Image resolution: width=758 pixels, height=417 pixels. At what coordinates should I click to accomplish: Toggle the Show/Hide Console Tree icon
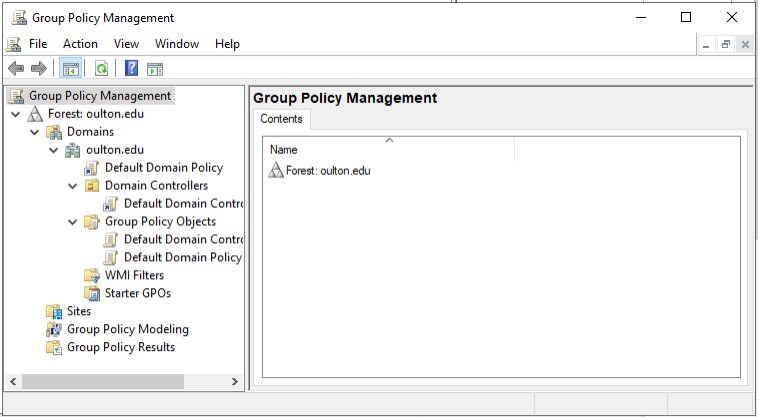tap(70, 69)
